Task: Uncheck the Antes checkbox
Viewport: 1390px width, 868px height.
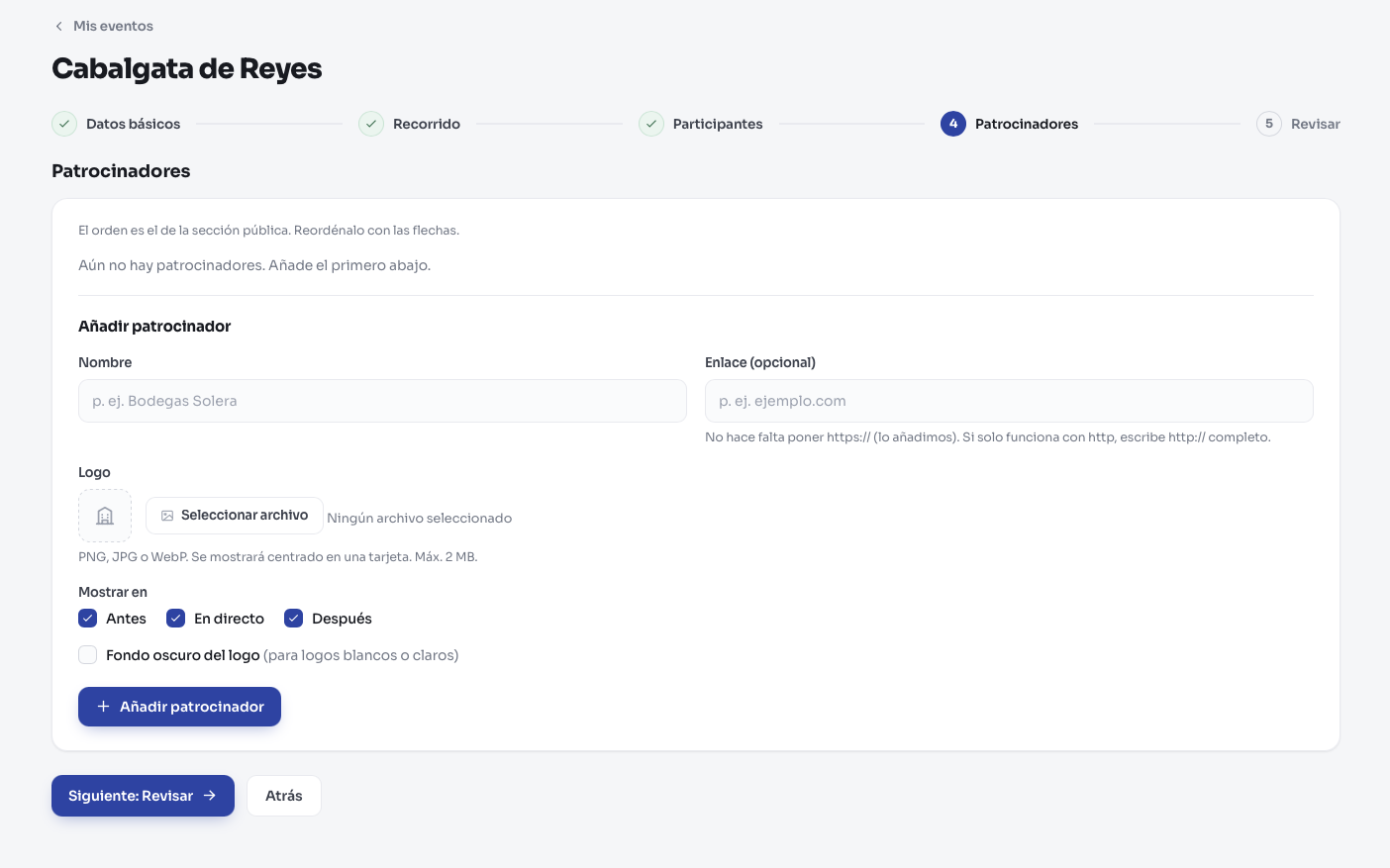Action: pyautogui.click(x=88, y=619)
